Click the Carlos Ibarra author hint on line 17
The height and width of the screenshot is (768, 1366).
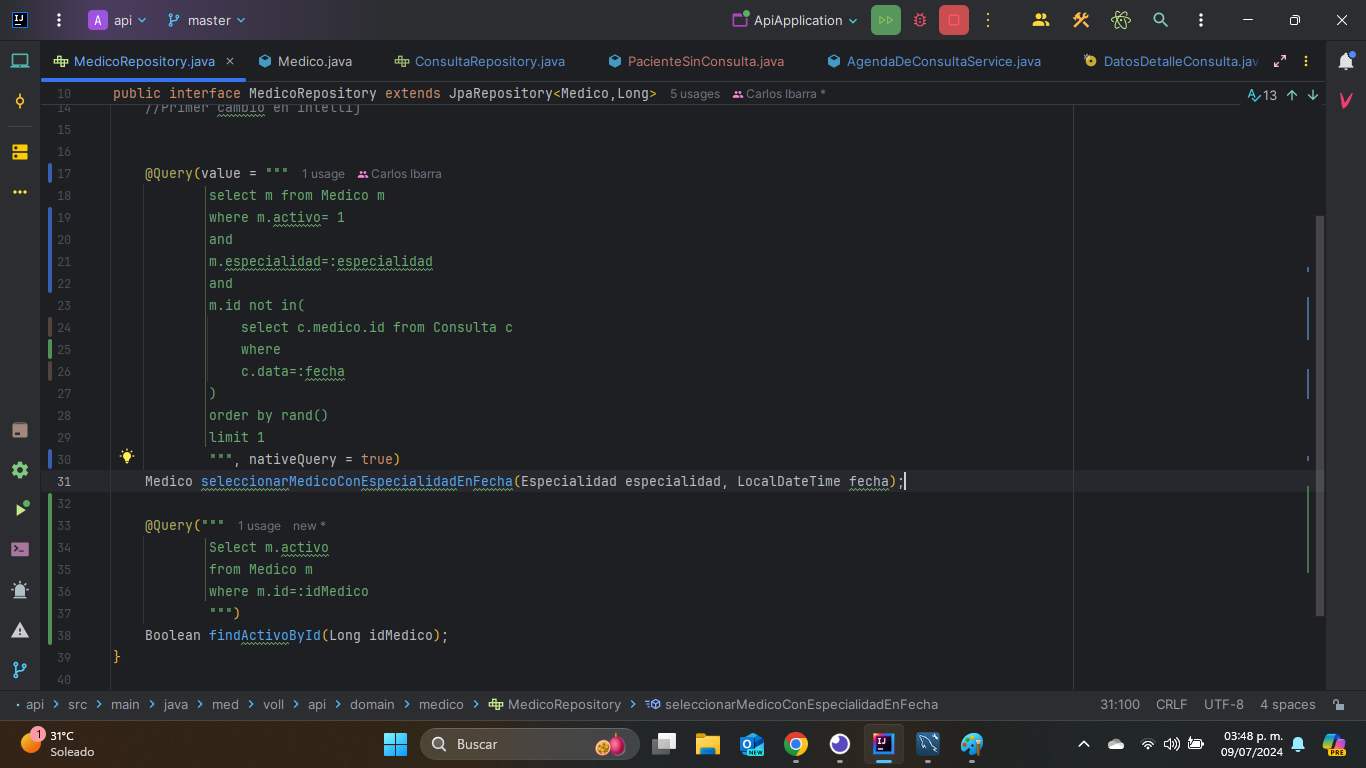point(399,174)
